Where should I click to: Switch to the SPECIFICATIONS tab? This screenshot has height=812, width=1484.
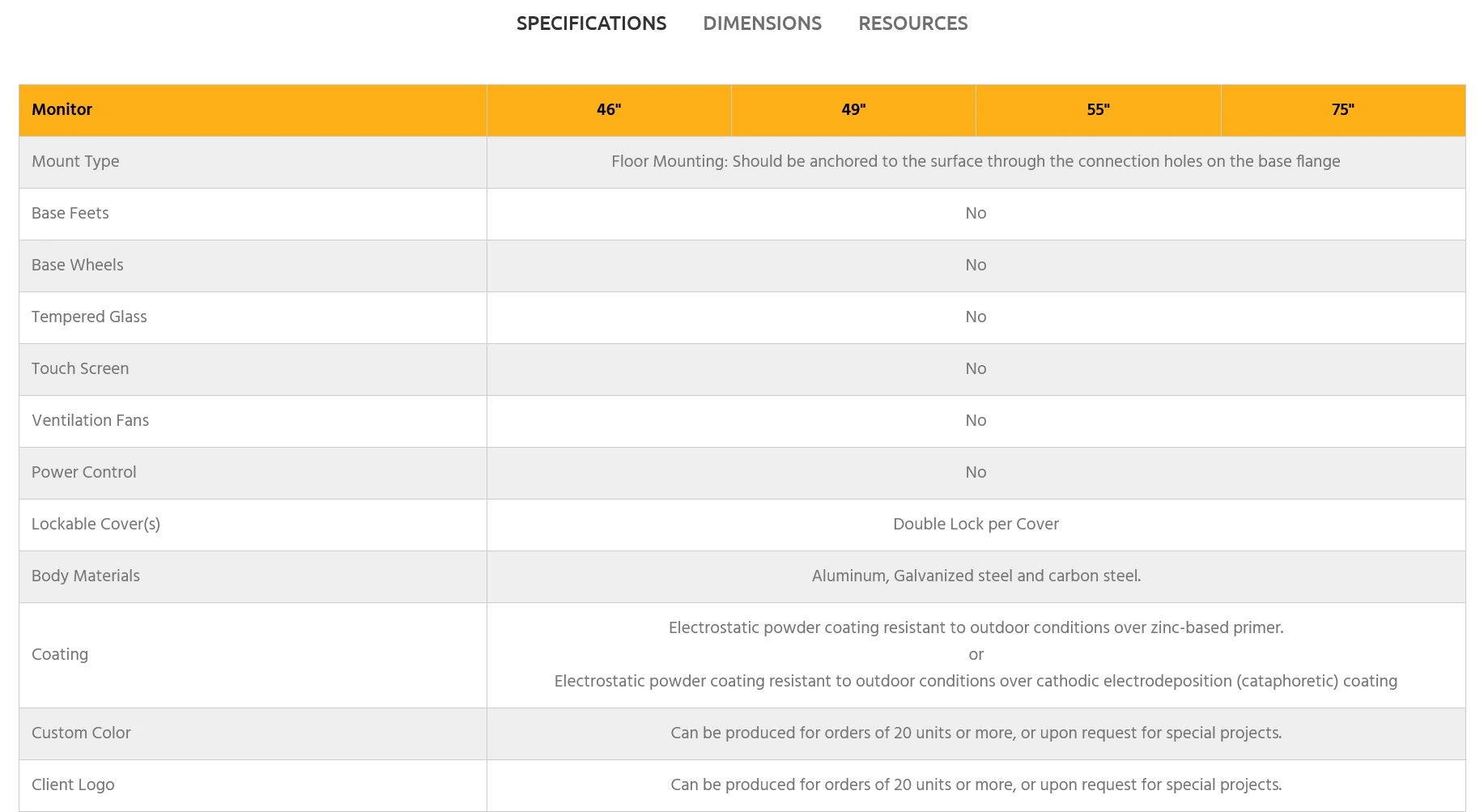coord(591,23)
